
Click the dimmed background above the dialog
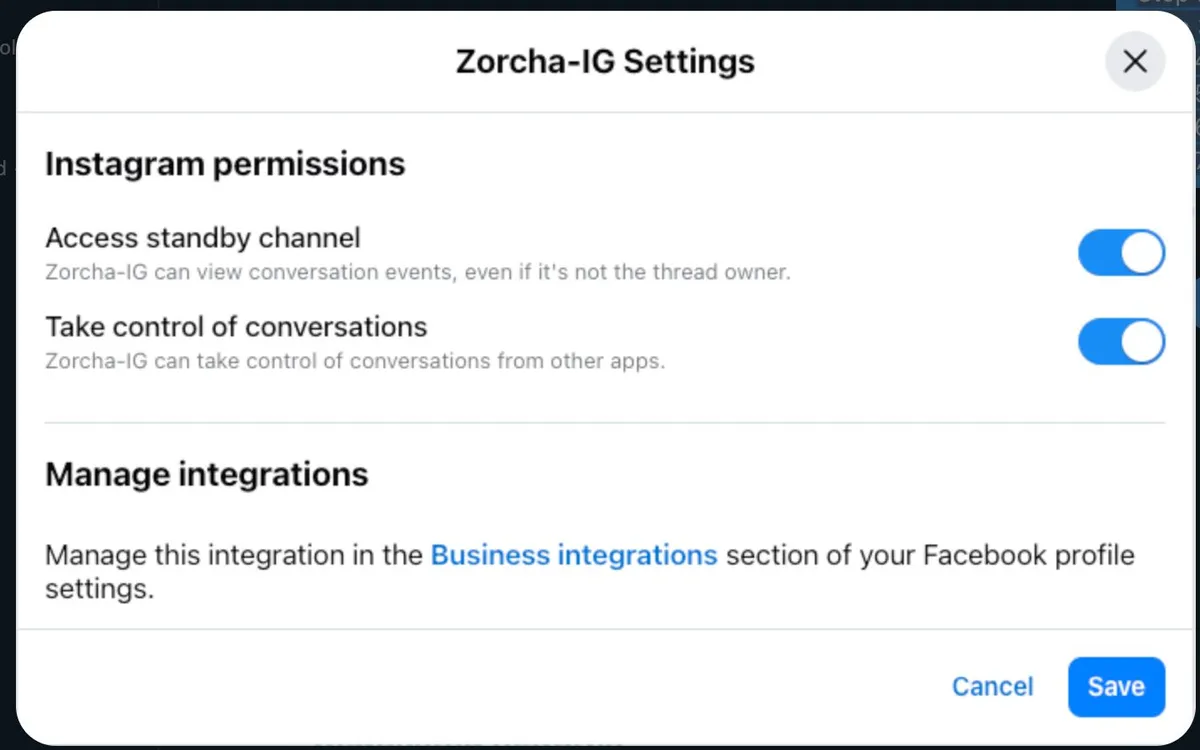pos(600,5)
